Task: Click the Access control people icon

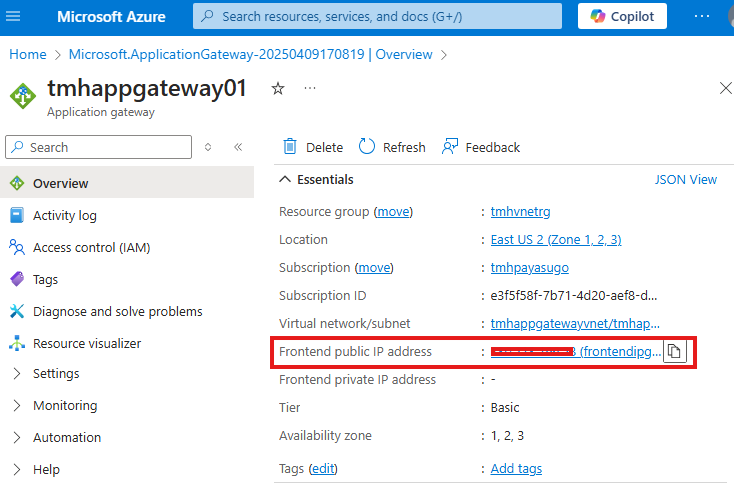Action: coord(17,247)
